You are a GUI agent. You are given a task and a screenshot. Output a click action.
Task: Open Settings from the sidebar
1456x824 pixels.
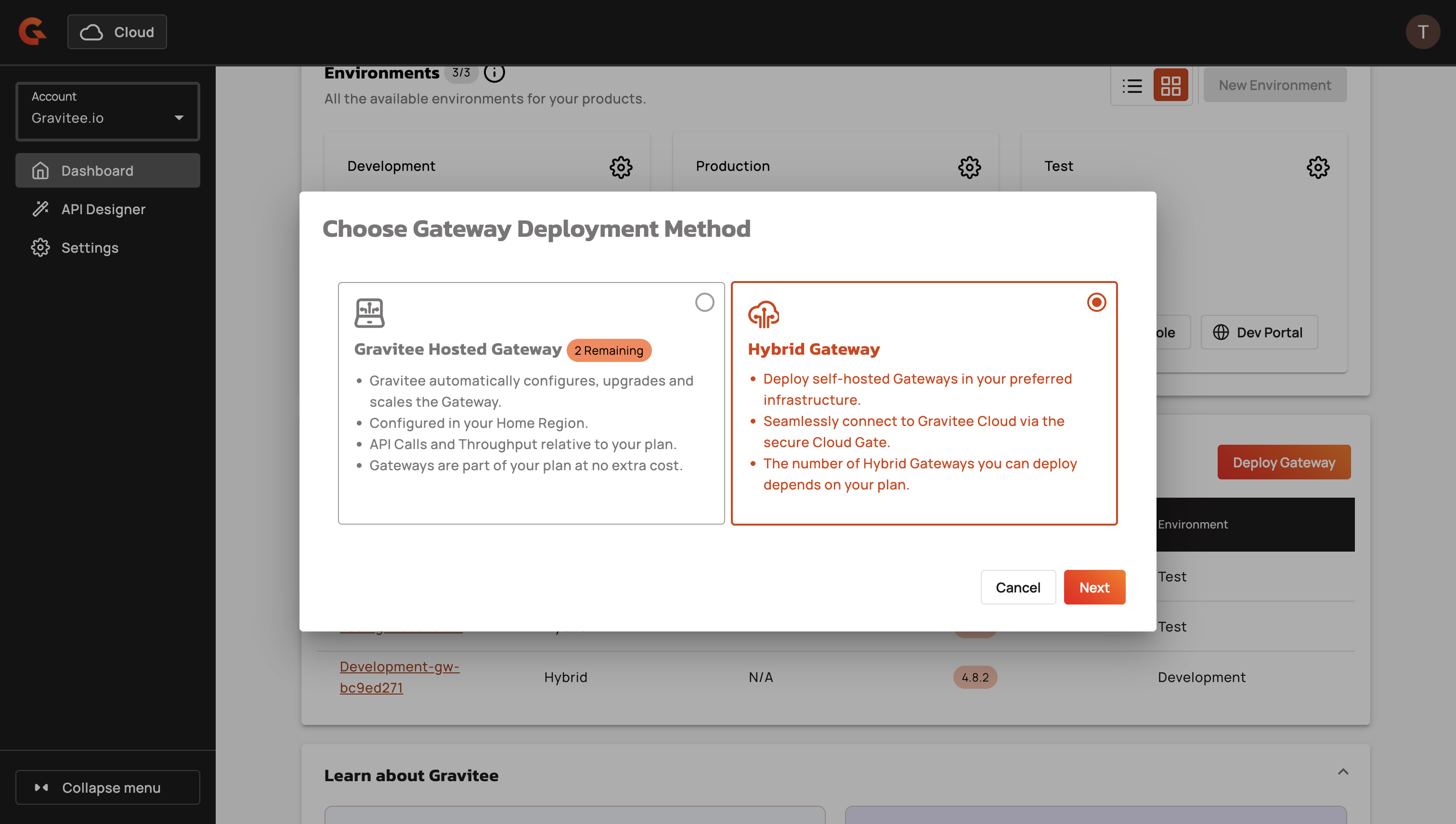click(90, 248)
